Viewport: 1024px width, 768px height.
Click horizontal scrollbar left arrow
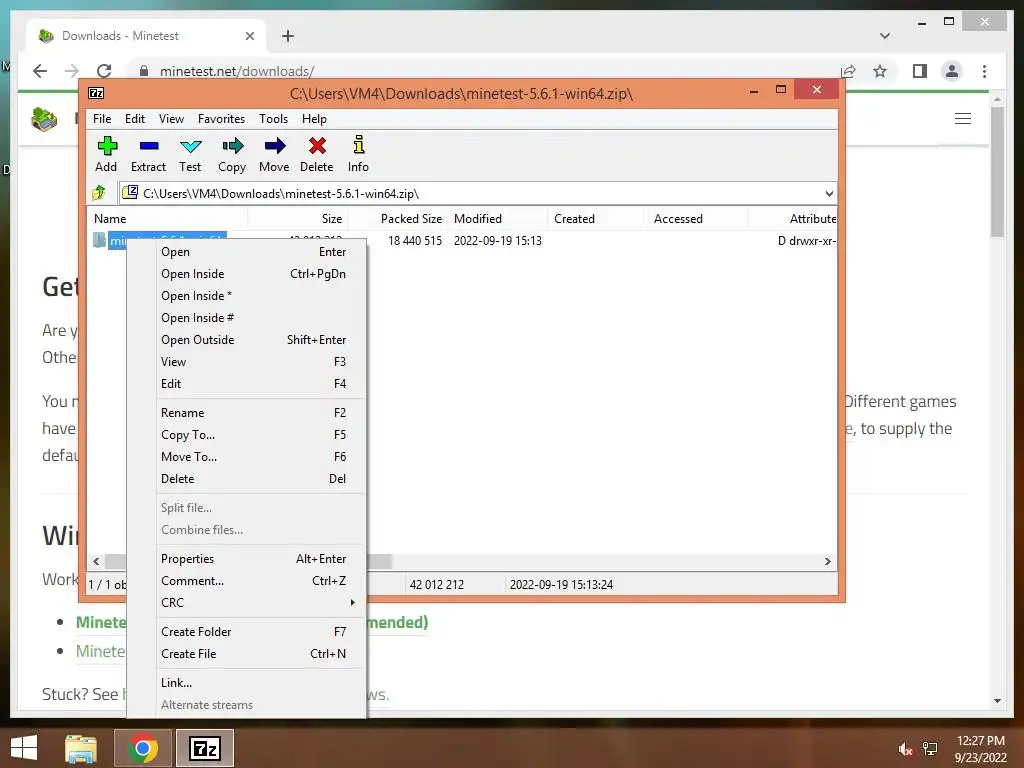pos(97,562)
